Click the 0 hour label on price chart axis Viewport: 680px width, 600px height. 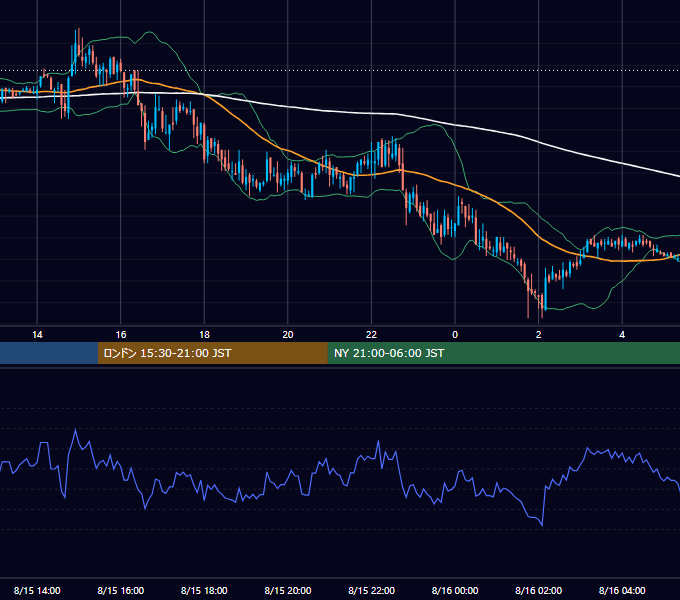(455, 335)
